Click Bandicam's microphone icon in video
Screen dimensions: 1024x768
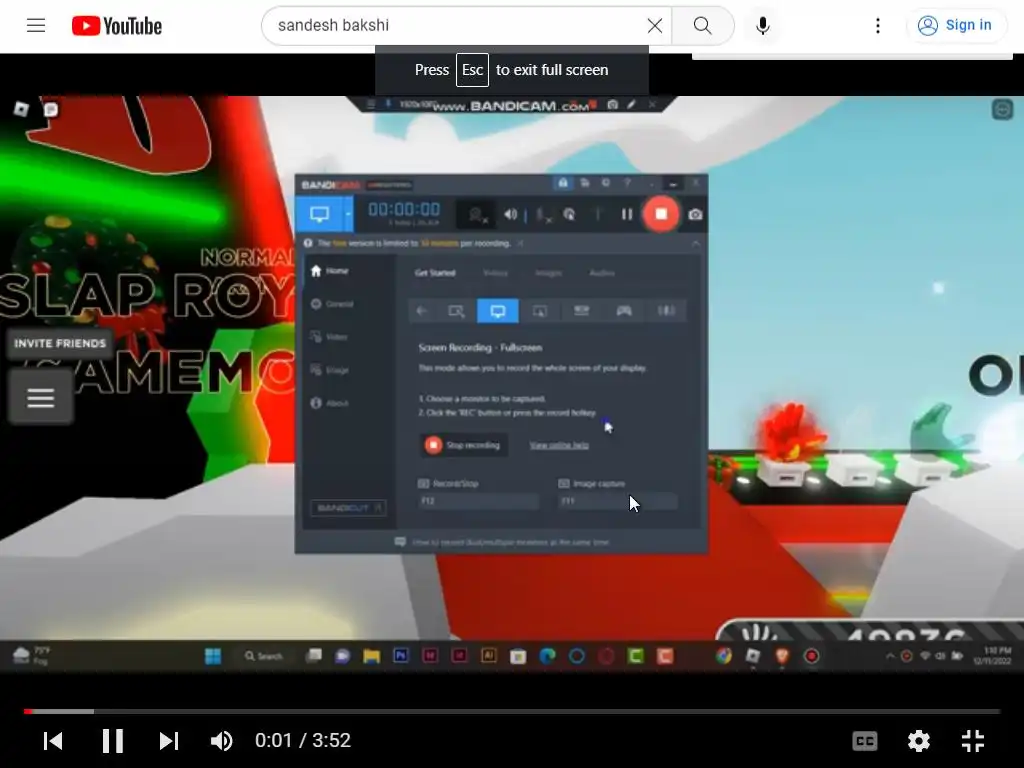tap(543, 214)
